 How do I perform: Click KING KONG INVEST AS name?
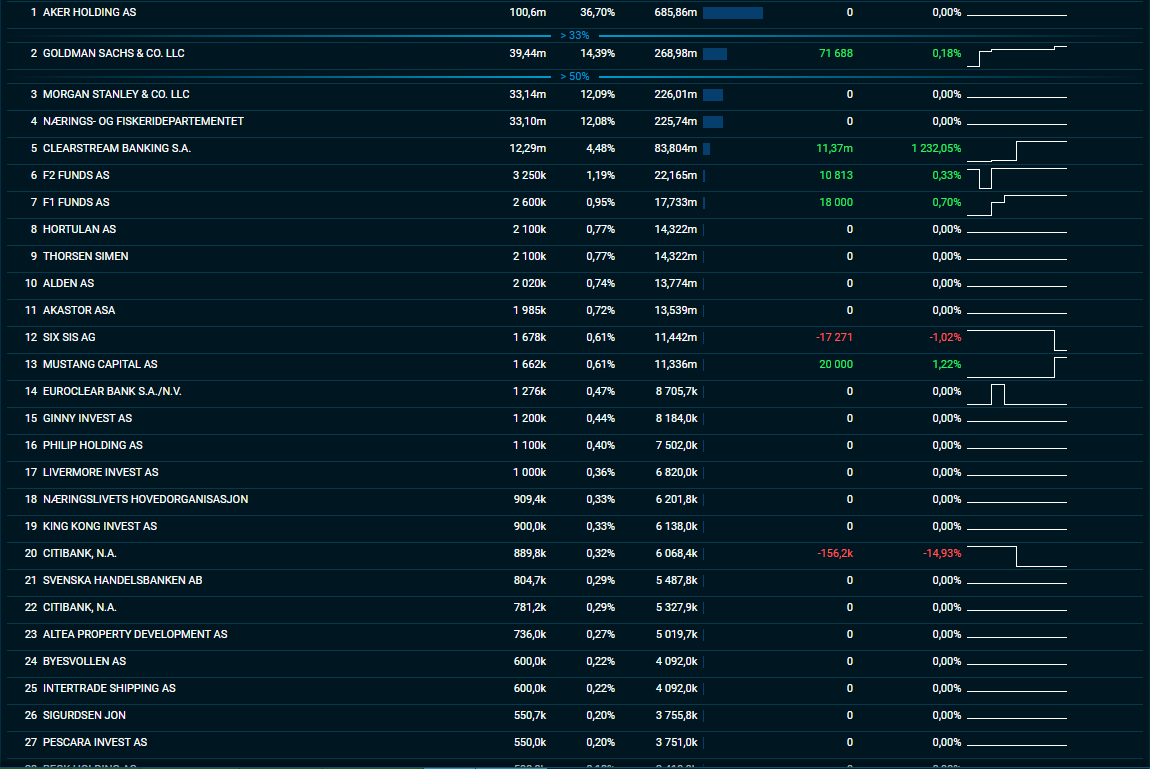(x=100, y=527)
